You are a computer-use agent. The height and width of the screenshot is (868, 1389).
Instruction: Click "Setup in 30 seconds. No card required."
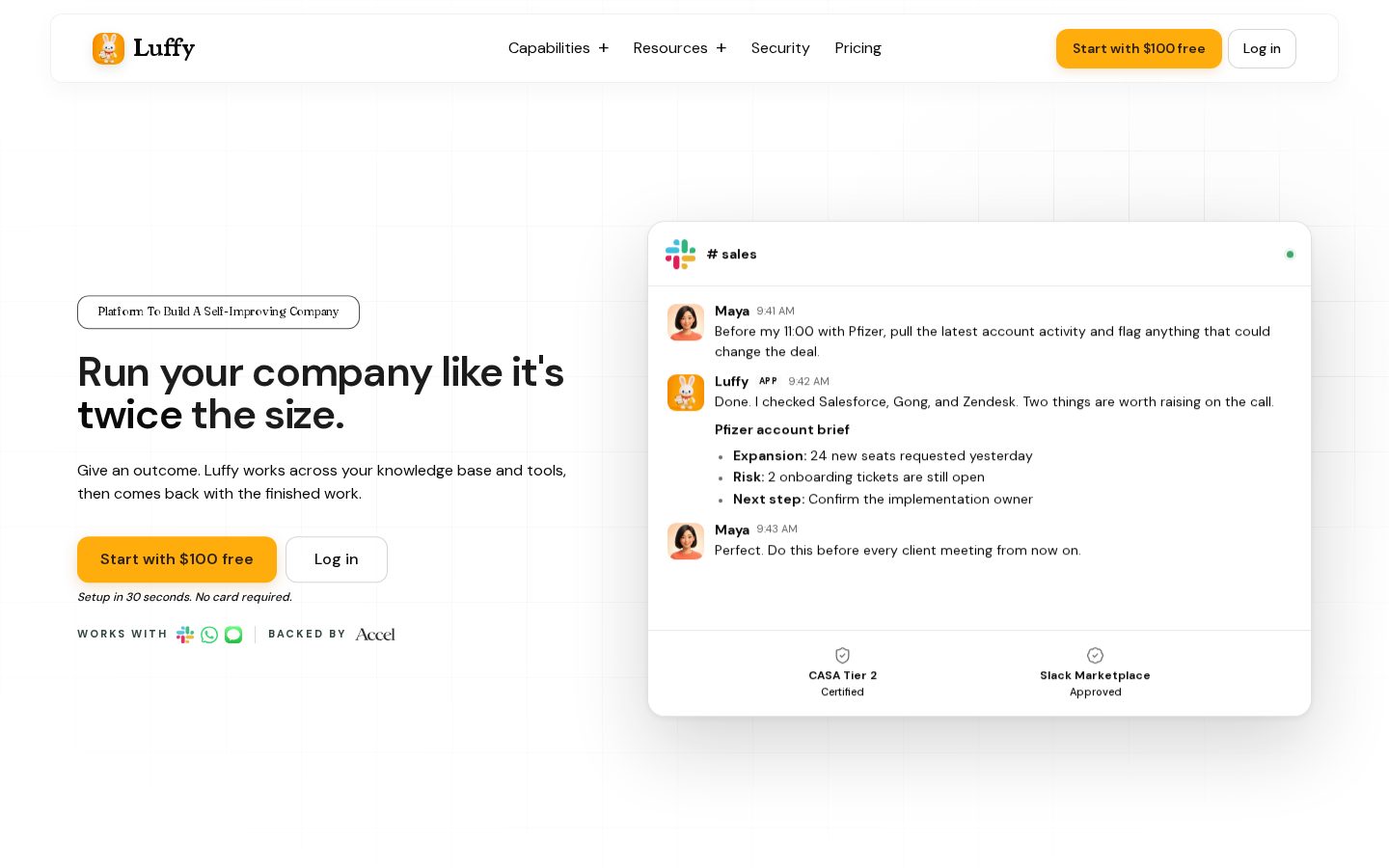(184, 597)
